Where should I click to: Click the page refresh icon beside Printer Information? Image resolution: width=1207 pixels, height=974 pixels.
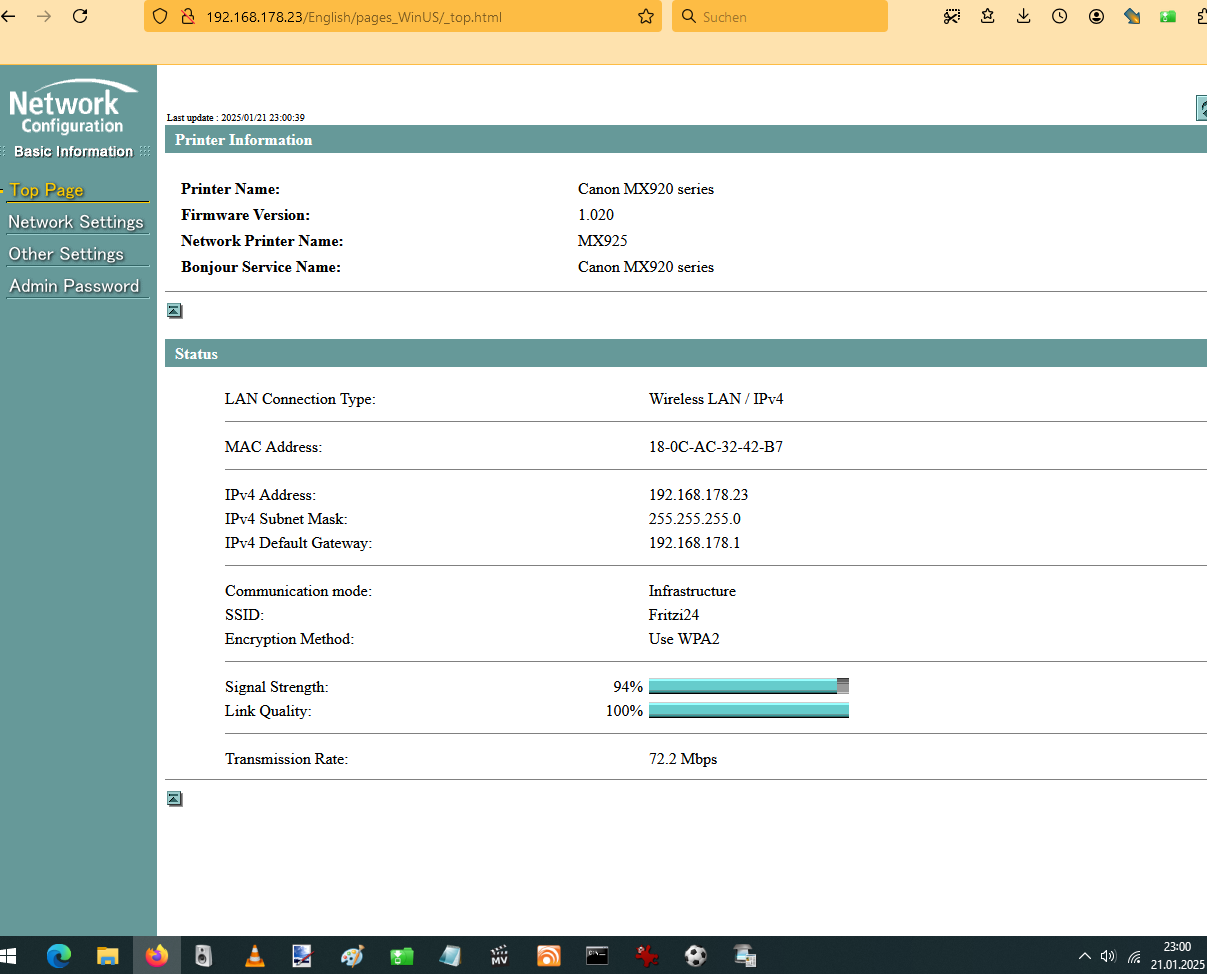(x=1201, y=108)
